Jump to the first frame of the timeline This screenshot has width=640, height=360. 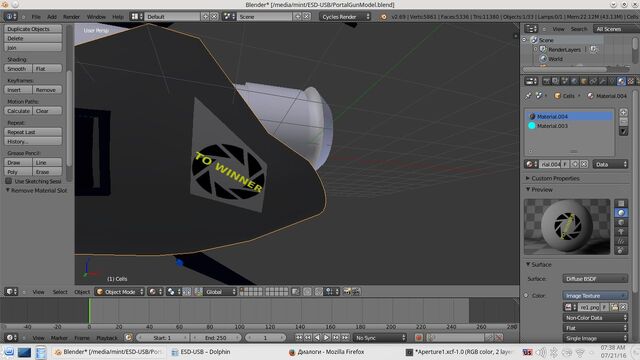click(299, 338)
